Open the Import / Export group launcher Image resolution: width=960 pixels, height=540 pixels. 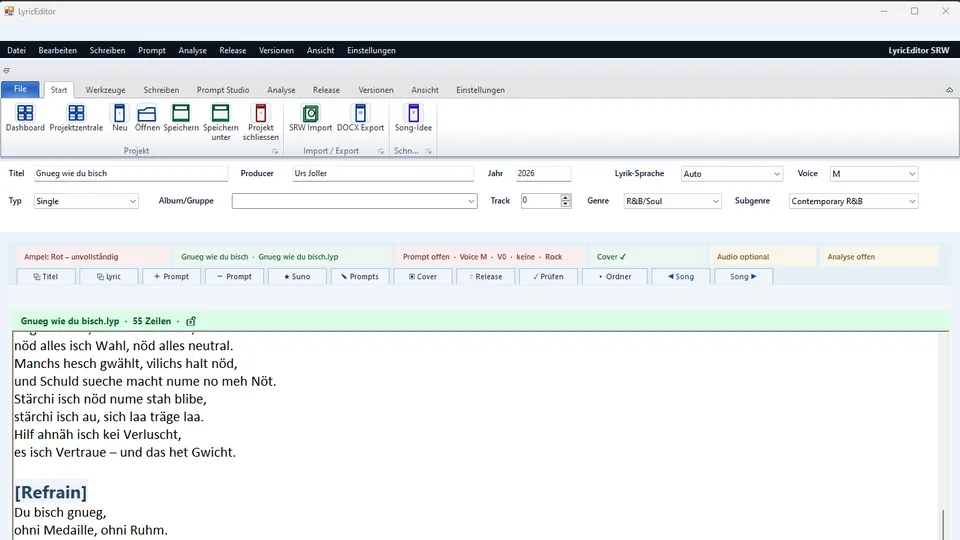(381, 151)
